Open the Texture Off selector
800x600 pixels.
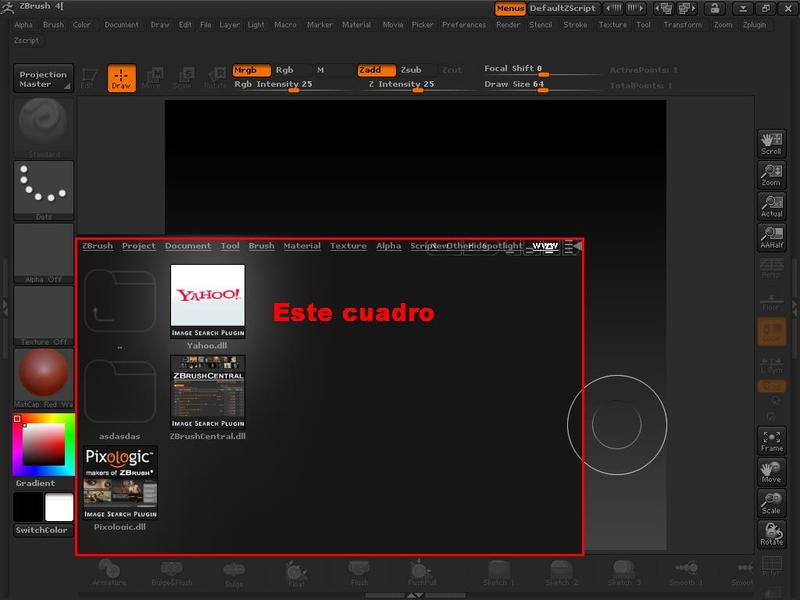tap(43, 316)
